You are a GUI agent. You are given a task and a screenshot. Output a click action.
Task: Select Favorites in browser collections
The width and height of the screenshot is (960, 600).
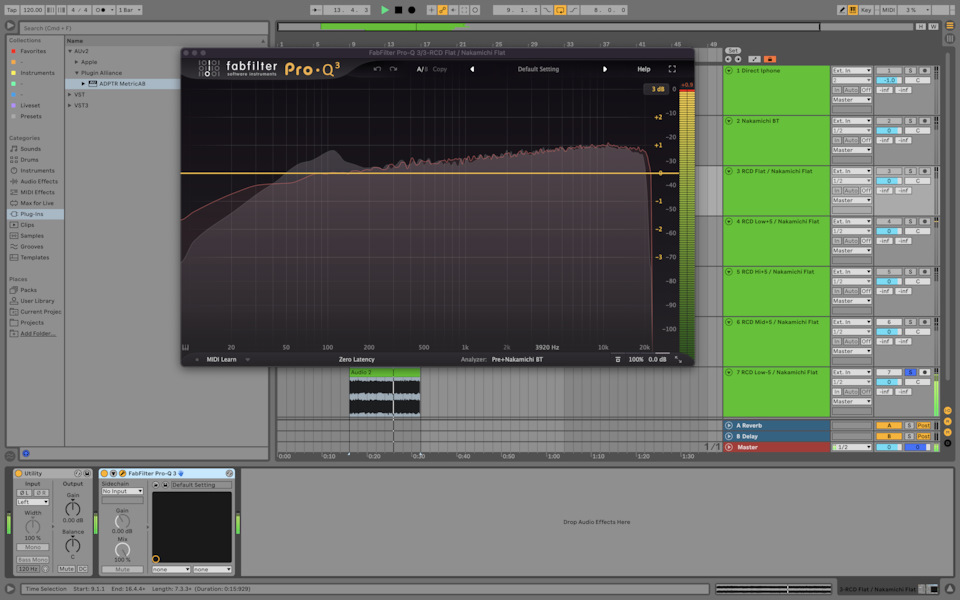click(x=33, y=51)
